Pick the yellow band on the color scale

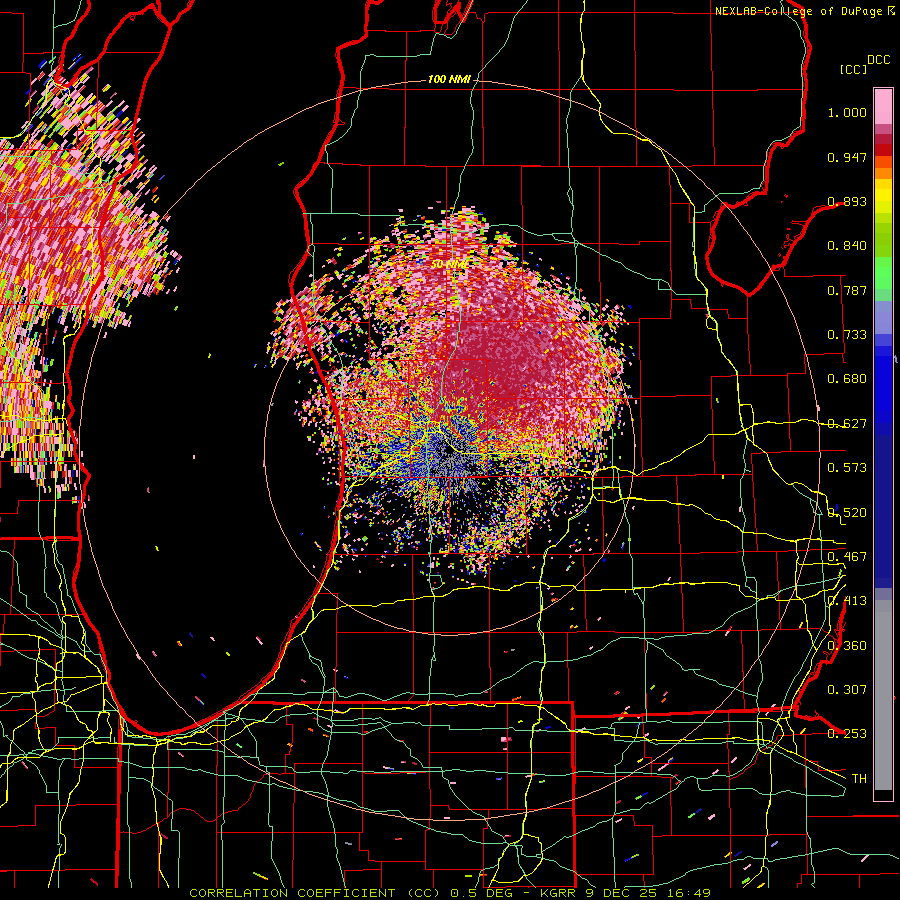(883, 197)
